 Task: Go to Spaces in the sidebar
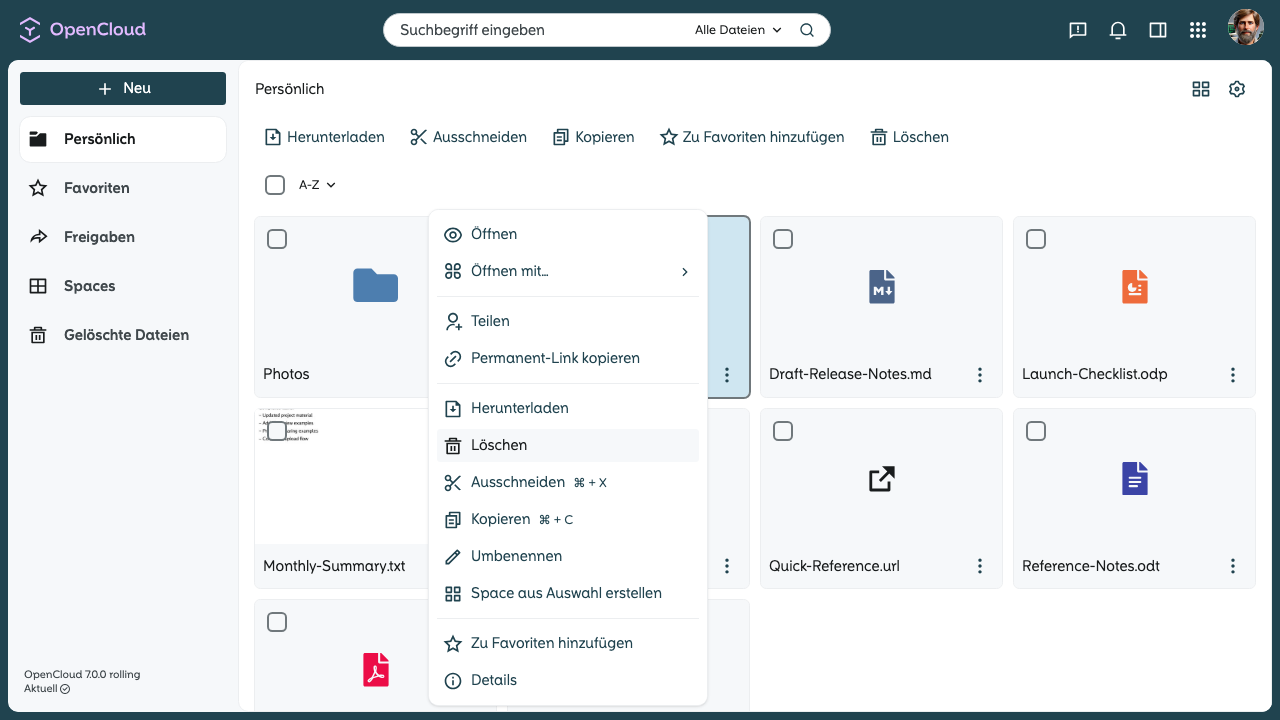click(123, 286)
